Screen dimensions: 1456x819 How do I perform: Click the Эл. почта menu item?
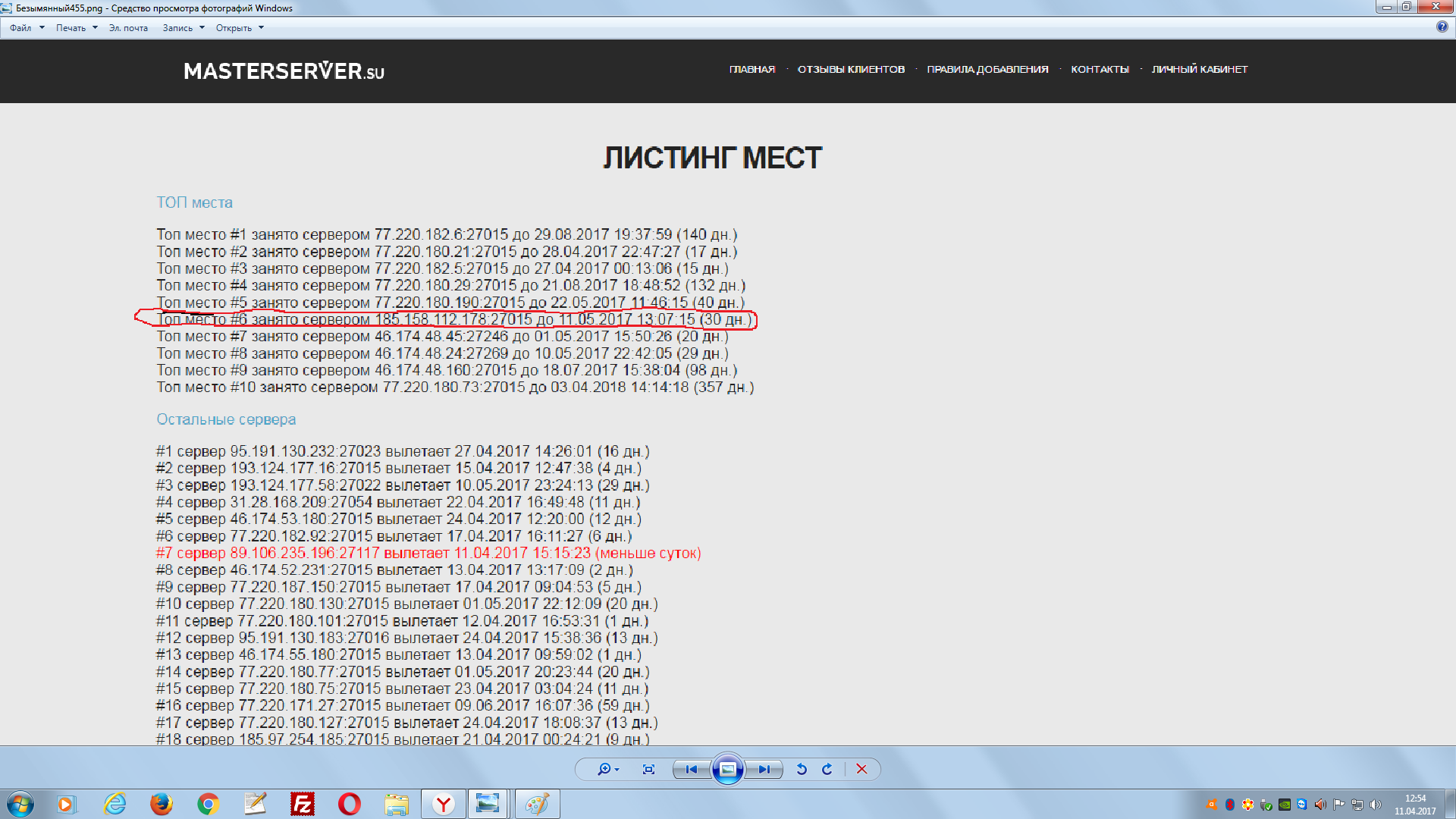tap(128, 28)
